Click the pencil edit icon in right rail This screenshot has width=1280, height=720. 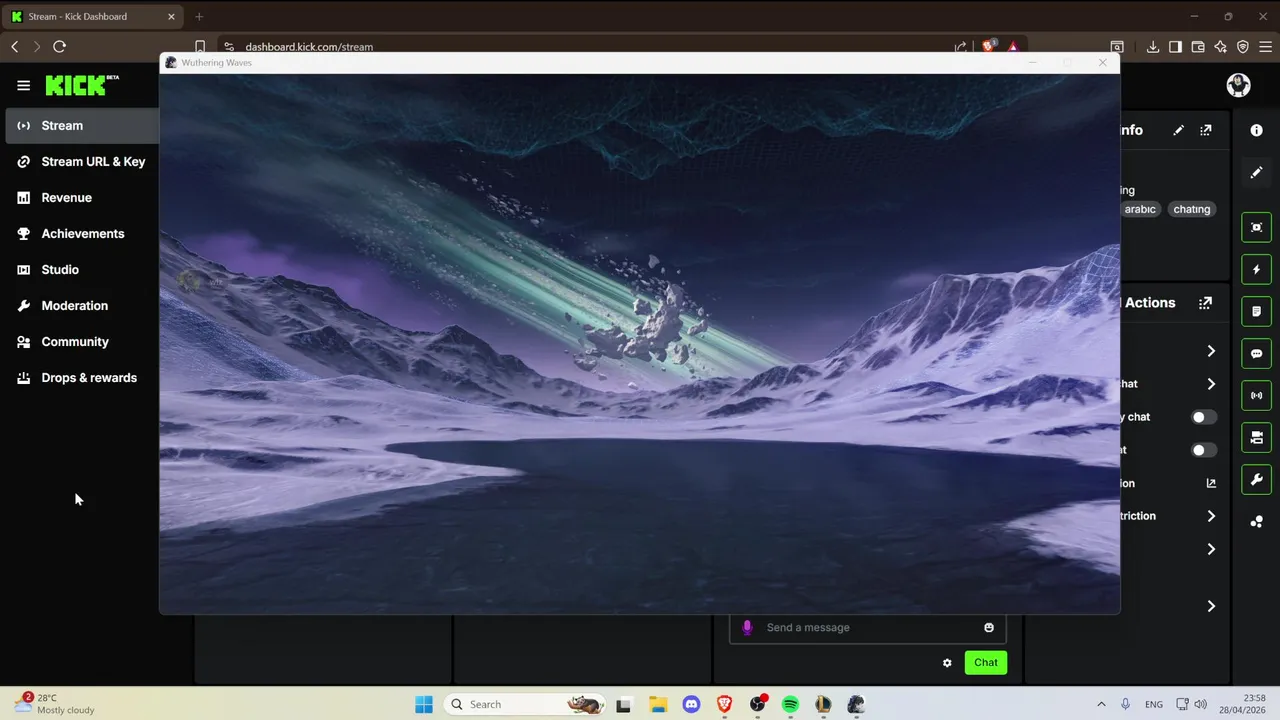(1257, 173)
